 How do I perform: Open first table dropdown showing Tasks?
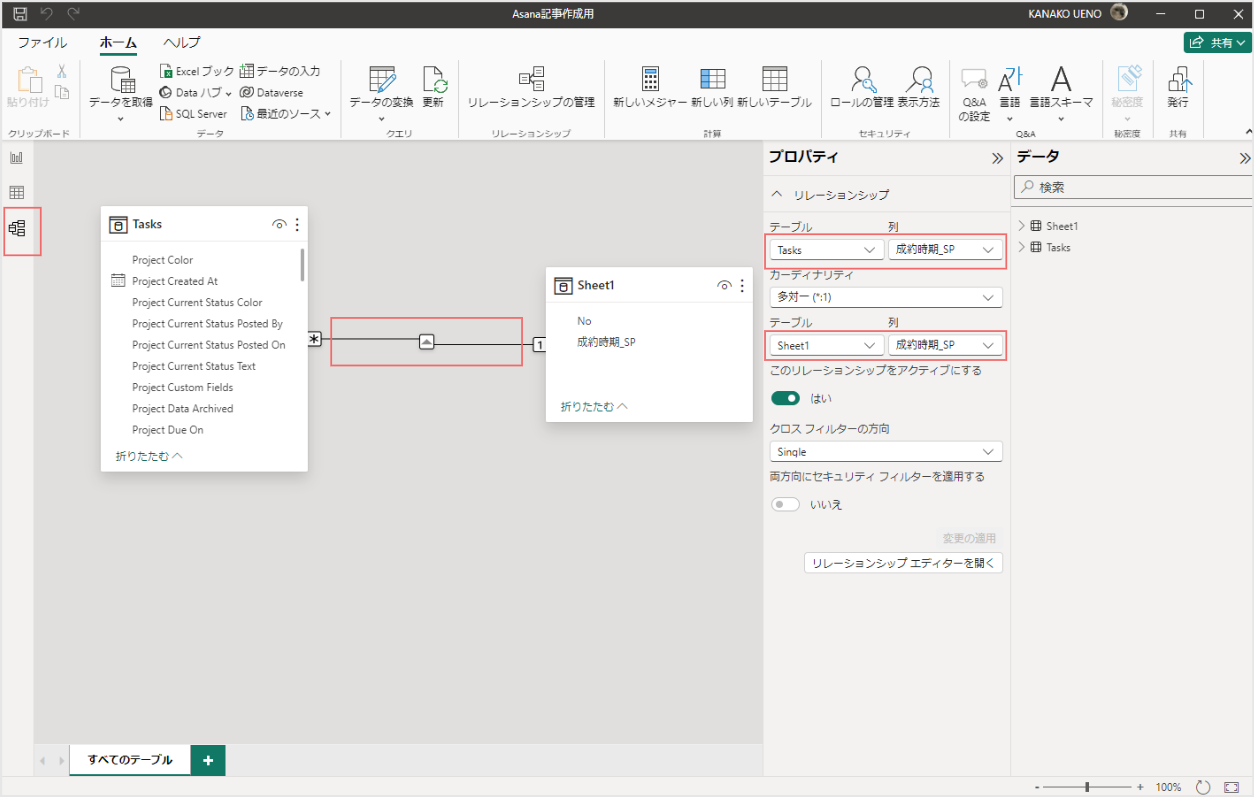(826, 250)
